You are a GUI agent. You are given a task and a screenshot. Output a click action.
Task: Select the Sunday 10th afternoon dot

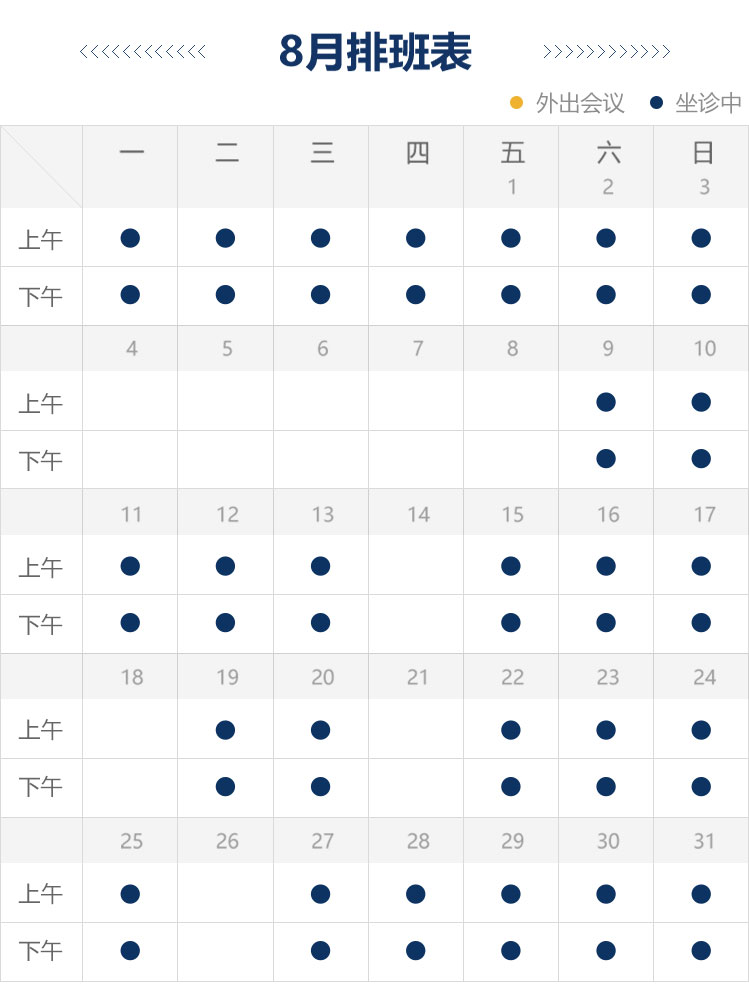[701, 459]
